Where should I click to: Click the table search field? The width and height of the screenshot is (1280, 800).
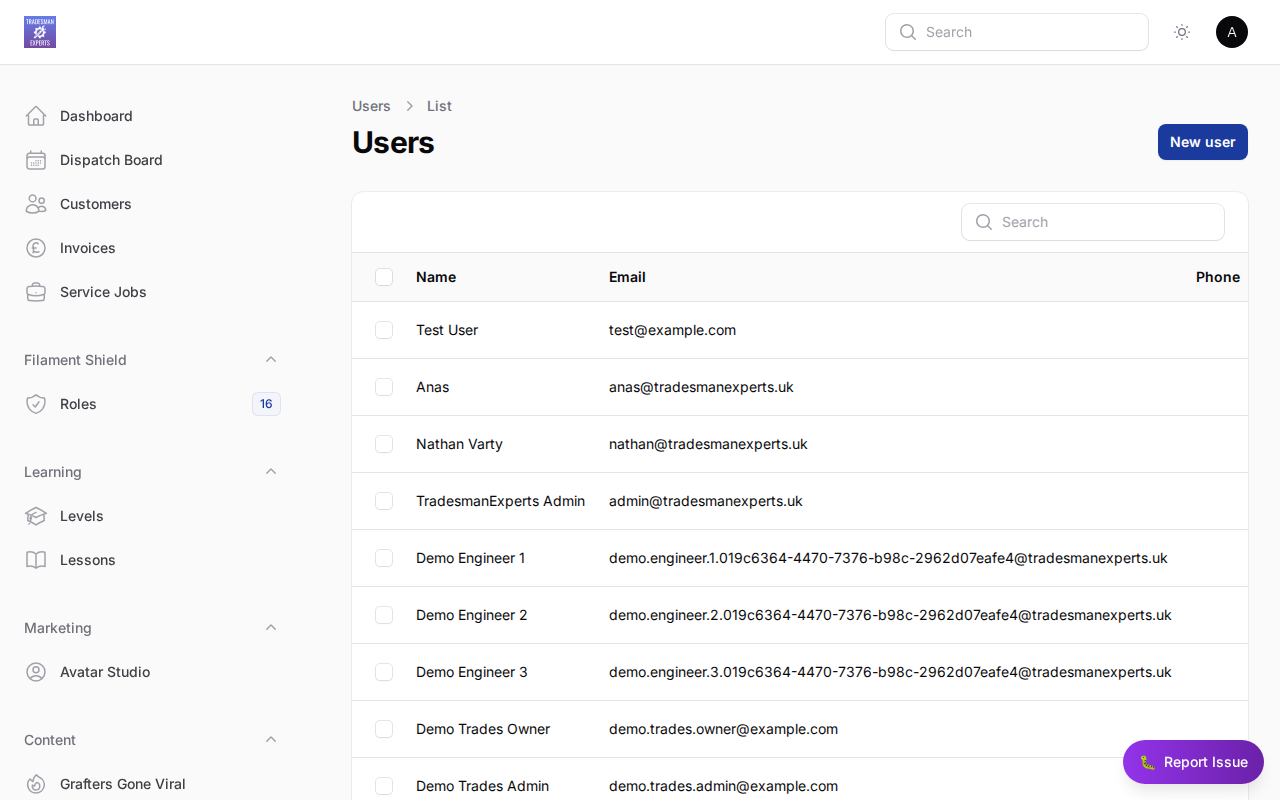click(x=1093, y=222)
